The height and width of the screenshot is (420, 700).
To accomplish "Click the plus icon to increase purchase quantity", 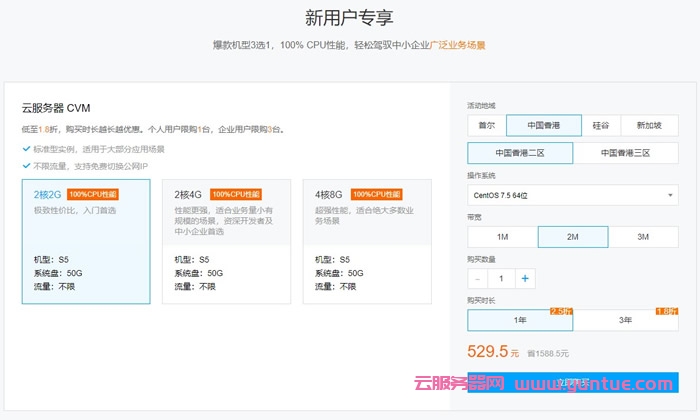I will (525, 278).
